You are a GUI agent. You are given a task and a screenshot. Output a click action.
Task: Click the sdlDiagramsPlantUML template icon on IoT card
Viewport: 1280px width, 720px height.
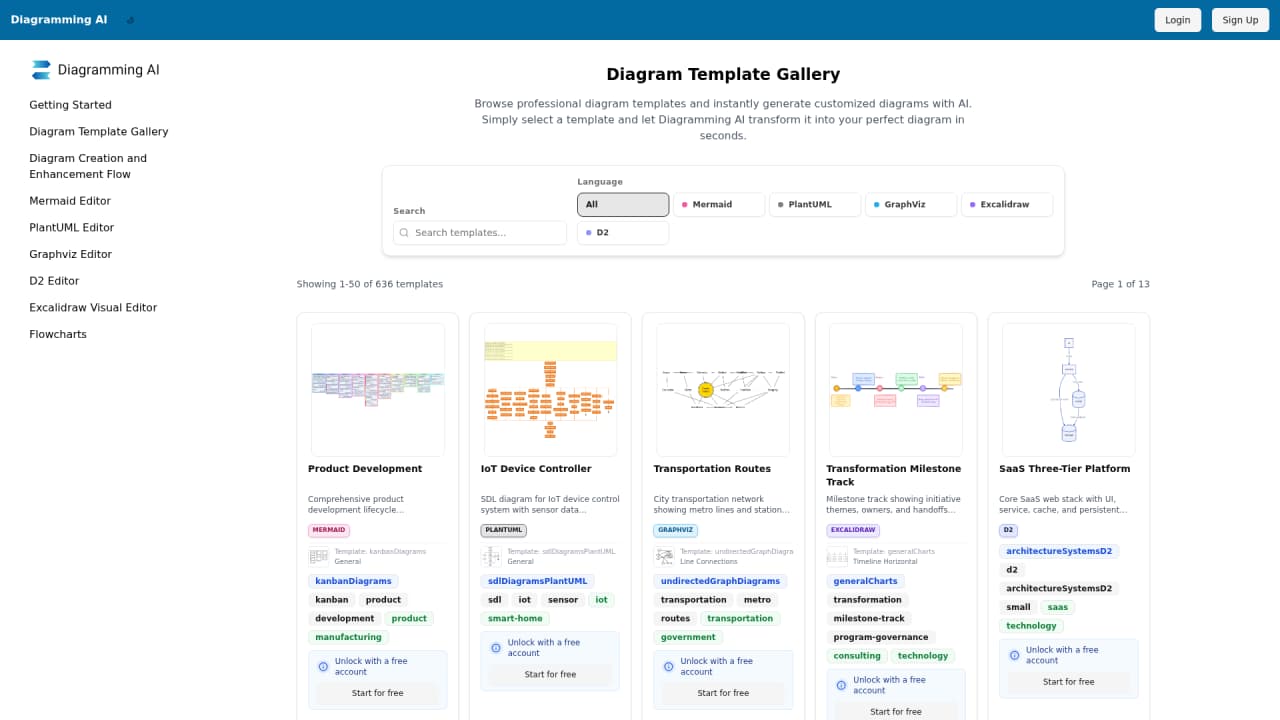491,556
